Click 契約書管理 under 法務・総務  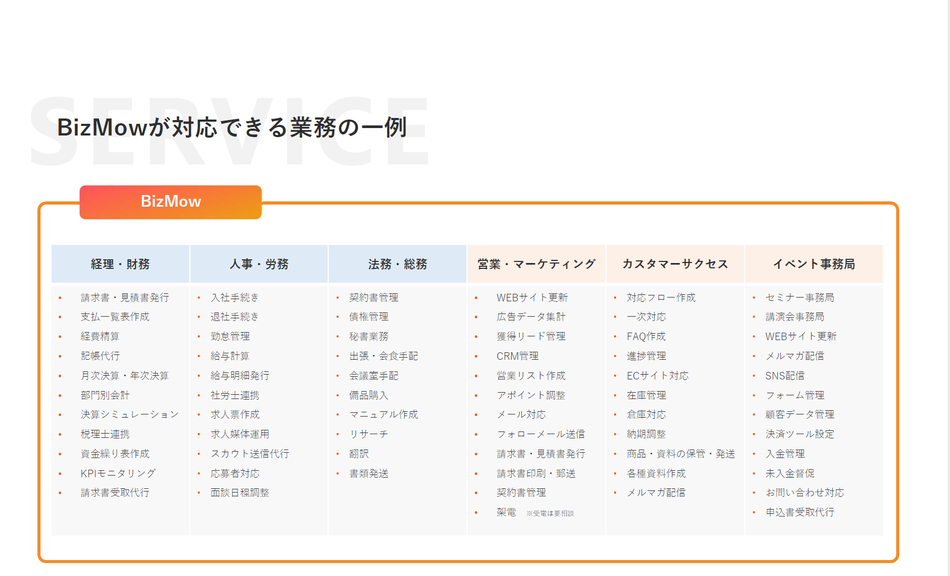374,297
